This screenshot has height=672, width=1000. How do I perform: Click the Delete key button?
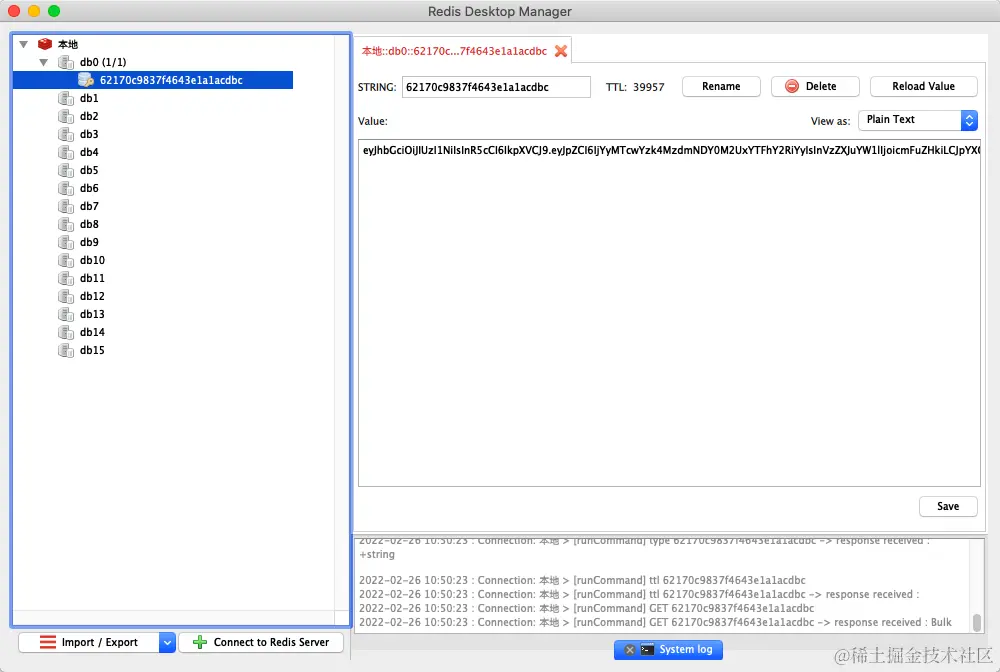[815, 87]
